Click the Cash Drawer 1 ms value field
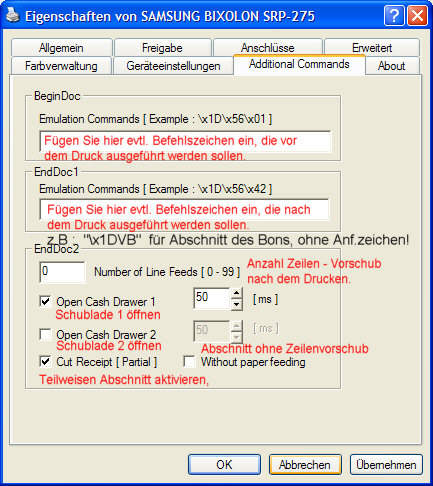Screen dimensions: 433x486 tap(212, 298)
